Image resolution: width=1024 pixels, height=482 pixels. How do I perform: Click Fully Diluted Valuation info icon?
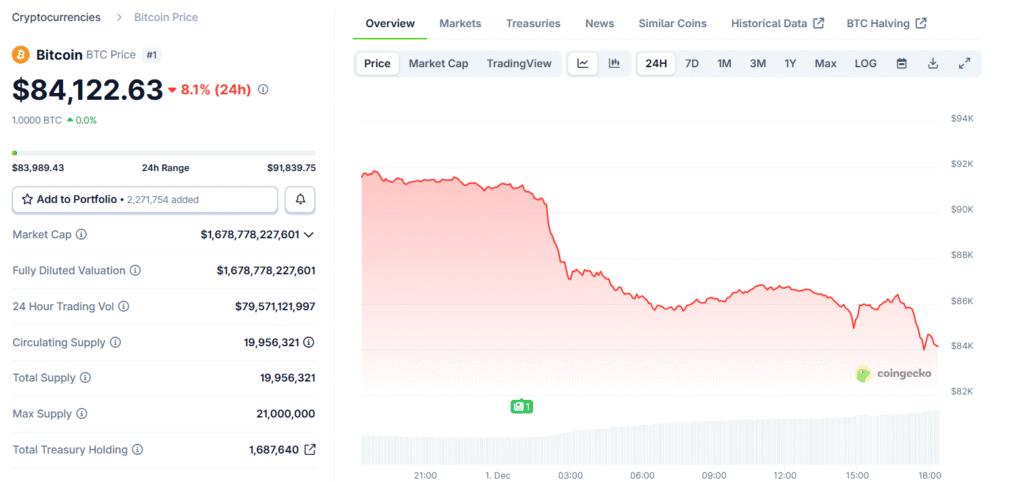tap(135, 270)
